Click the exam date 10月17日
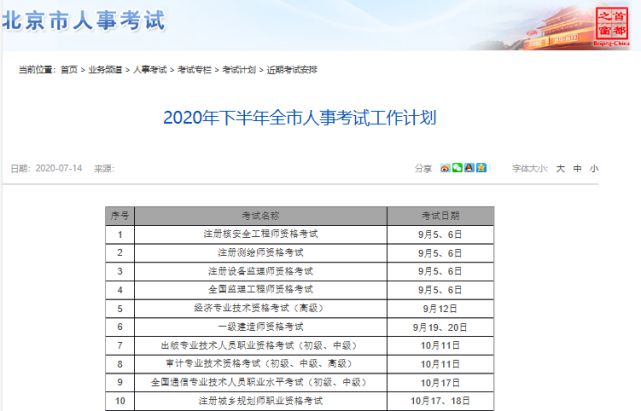The image size is (641, 411). pyautogui.click(x=440, y=383)
